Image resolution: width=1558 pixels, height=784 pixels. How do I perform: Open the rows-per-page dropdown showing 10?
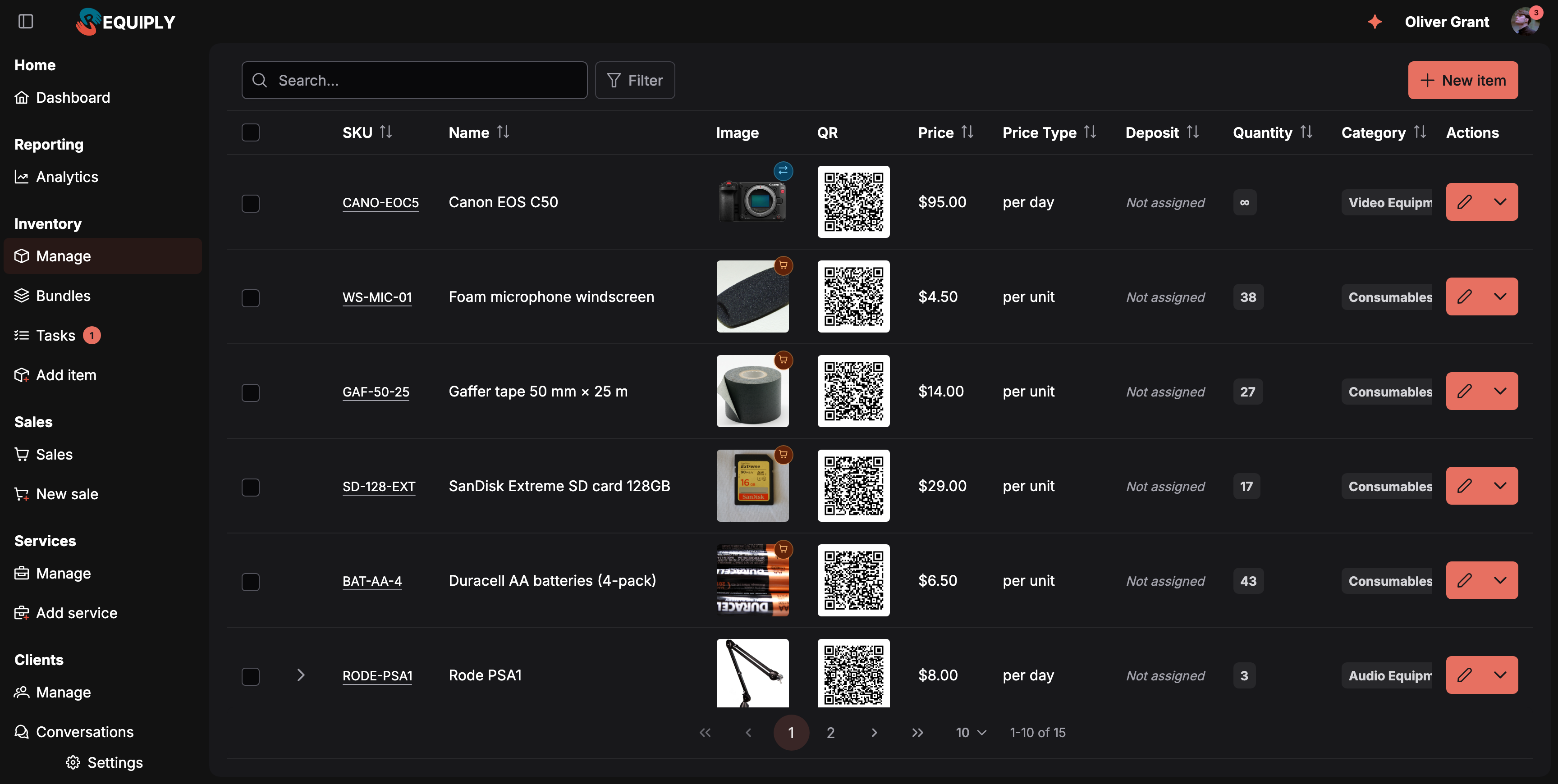971,733
